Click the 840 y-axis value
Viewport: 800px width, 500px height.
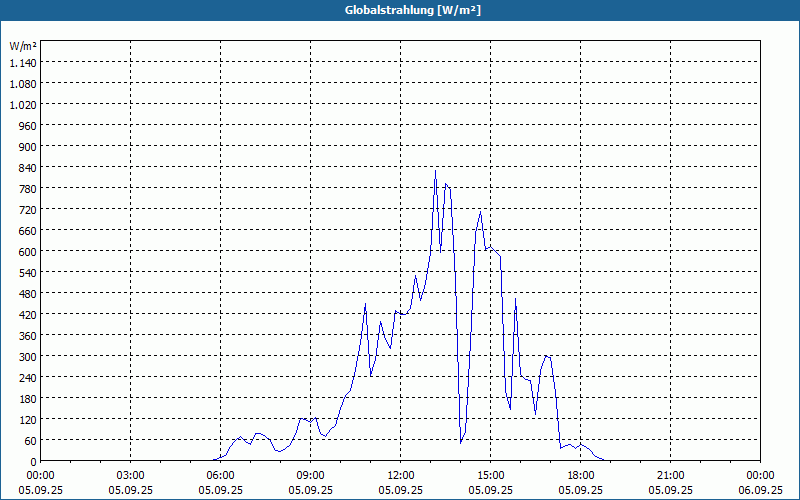pos(29,168)
